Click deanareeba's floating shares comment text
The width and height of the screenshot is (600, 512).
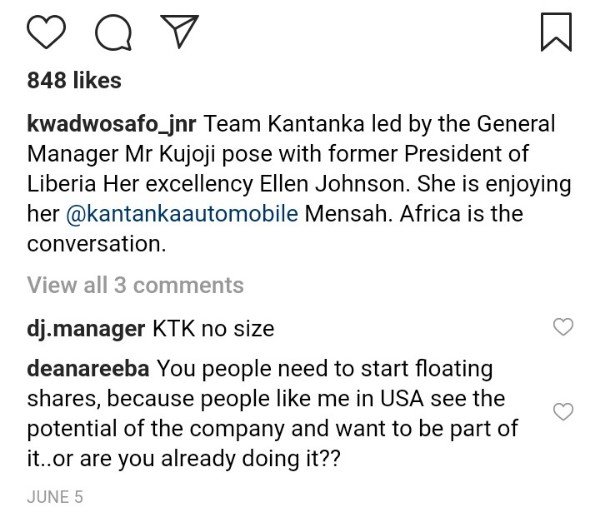point(272,414)
